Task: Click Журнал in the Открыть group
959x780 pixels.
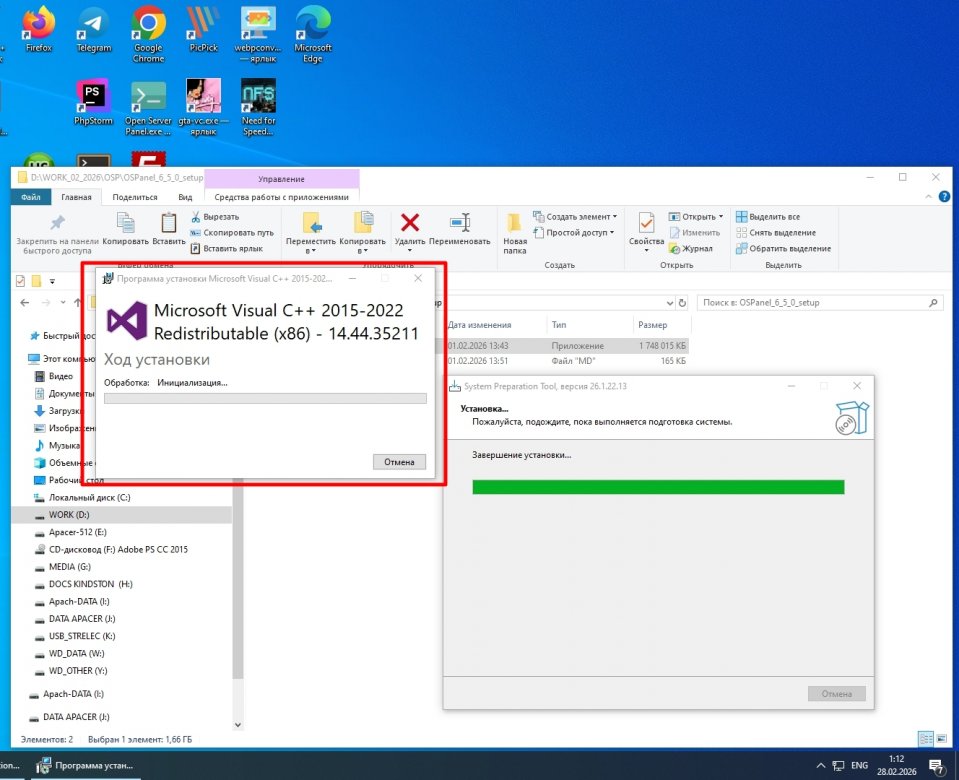Action: point(691,248)
